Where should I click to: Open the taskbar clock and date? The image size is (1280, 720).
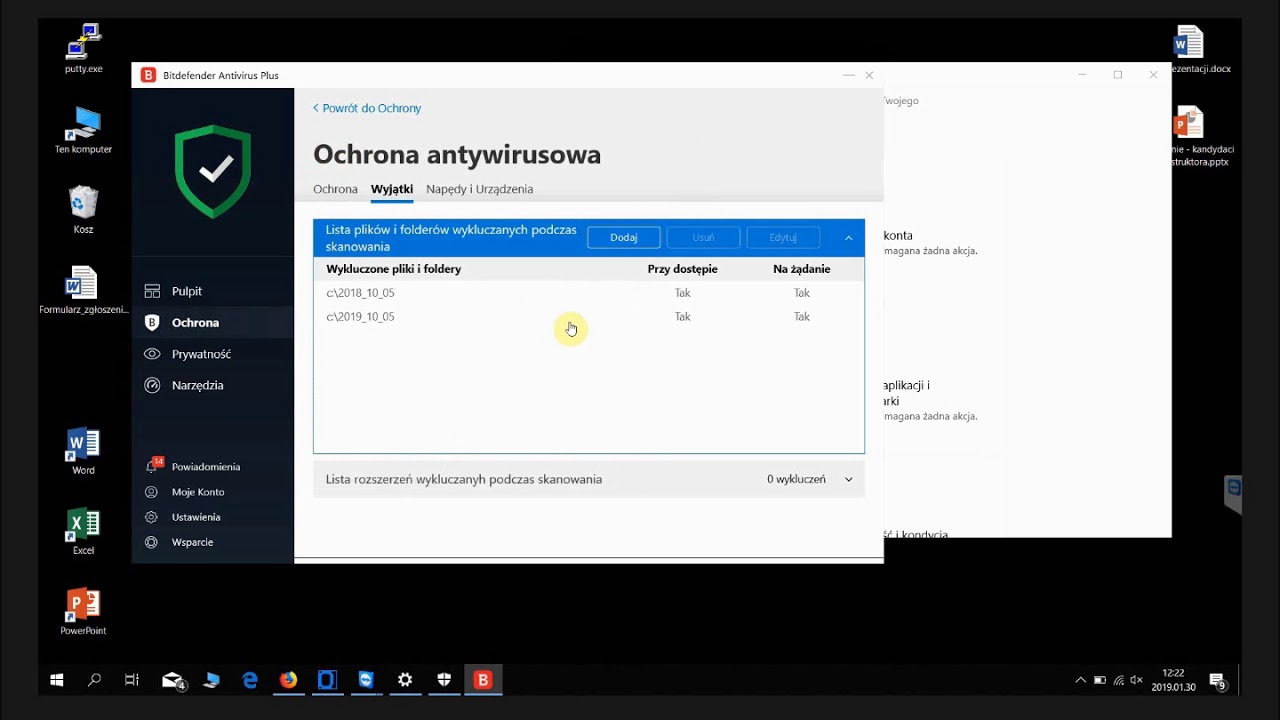[1173, 680]
